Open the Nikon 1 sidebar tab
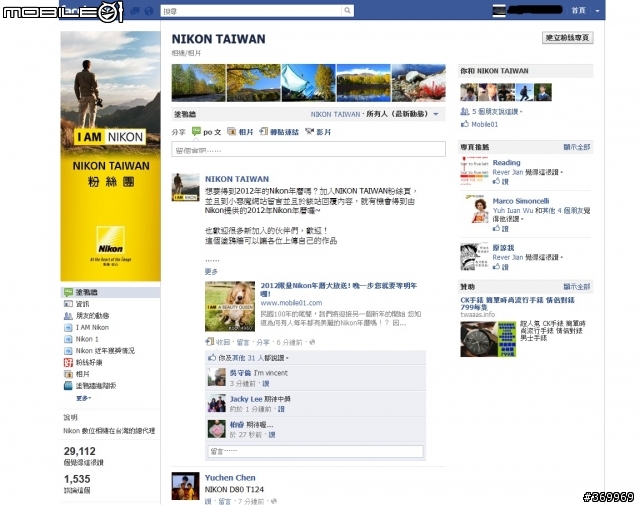Image resolution: width=640 pixels, height=505 pixels. tap(87, 339)
